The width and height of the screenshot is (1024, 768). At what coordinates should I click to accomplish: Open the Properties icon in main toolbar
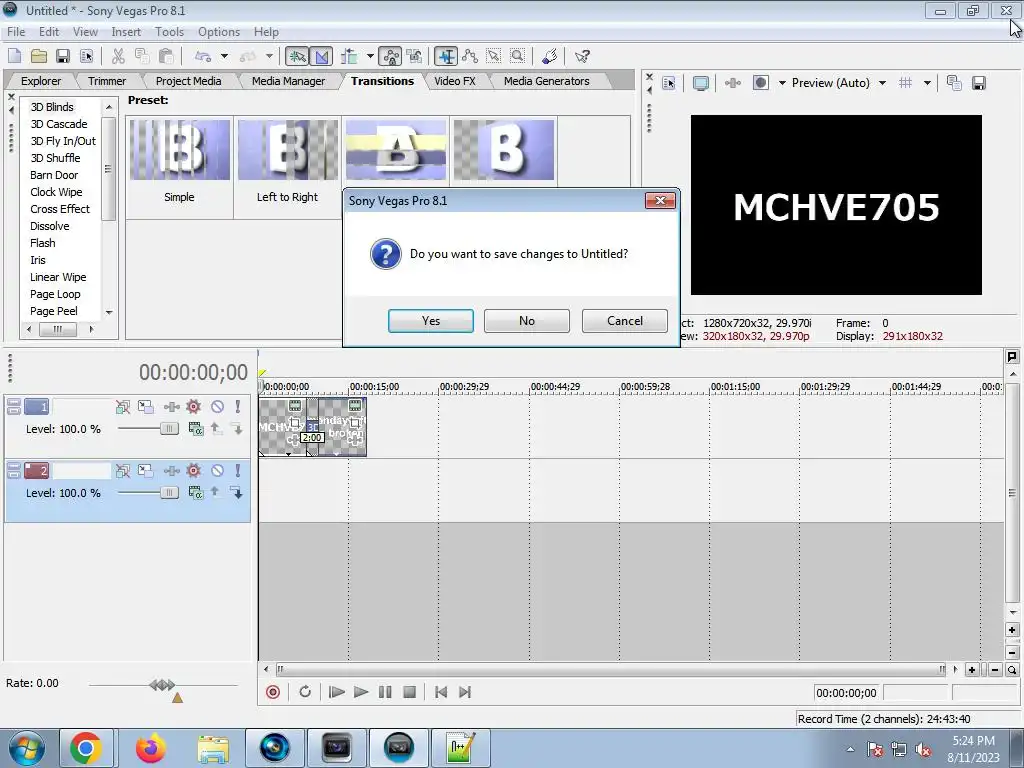86,57
